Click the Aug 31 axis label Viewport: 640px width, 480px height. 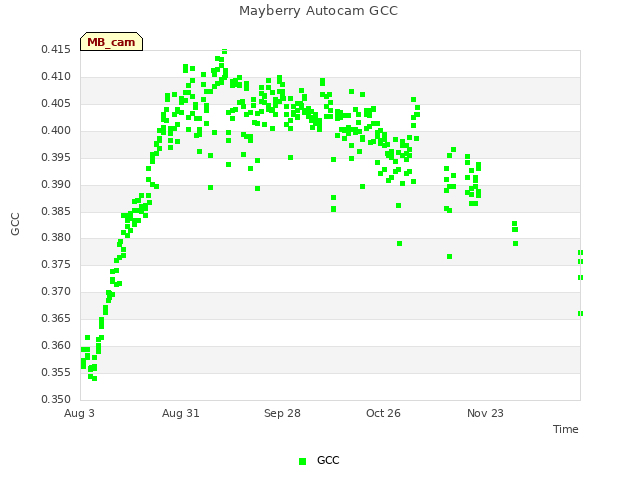[181, 413]
